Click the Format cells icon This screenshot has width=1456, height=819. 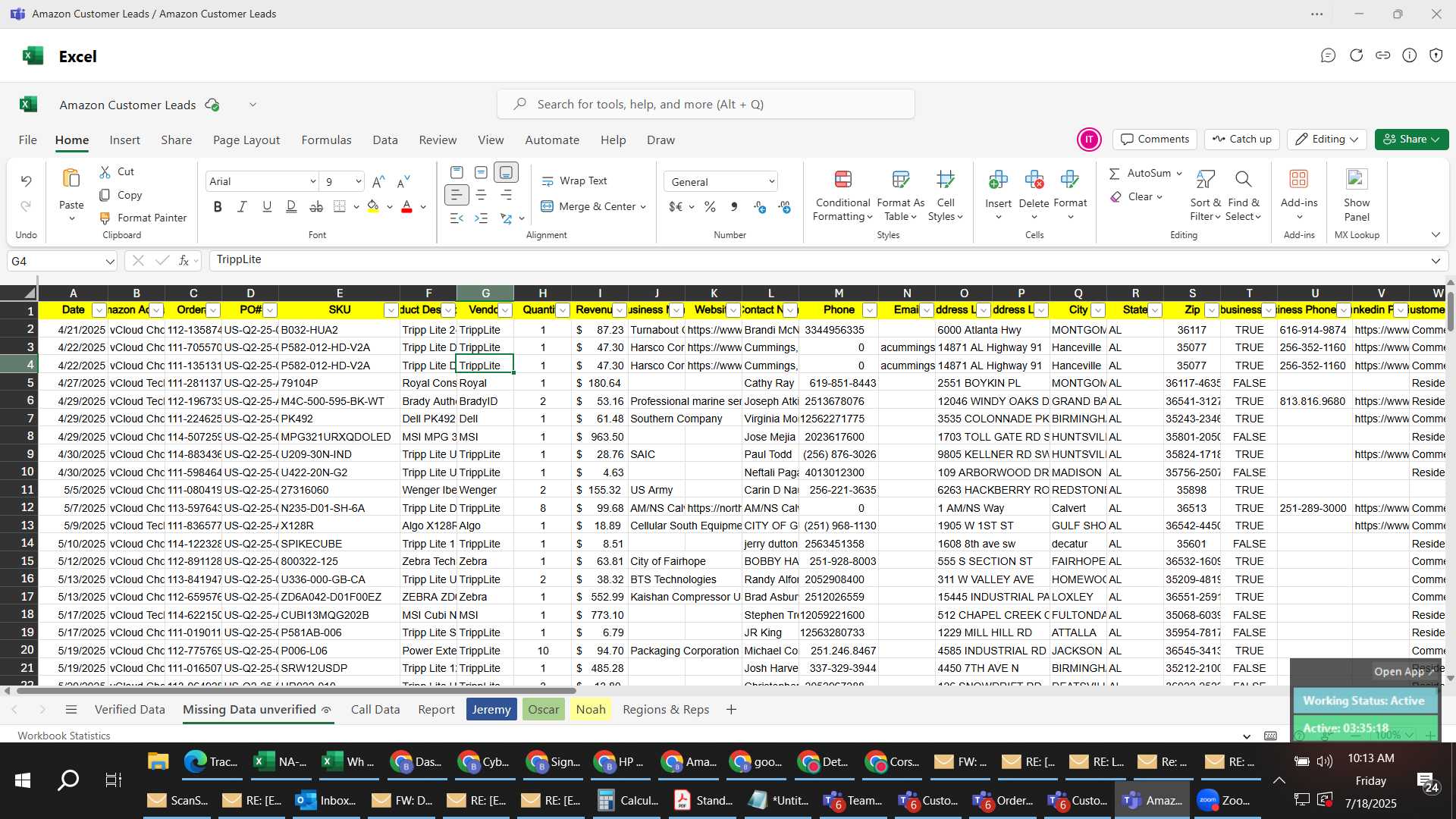click(1070, 180)
